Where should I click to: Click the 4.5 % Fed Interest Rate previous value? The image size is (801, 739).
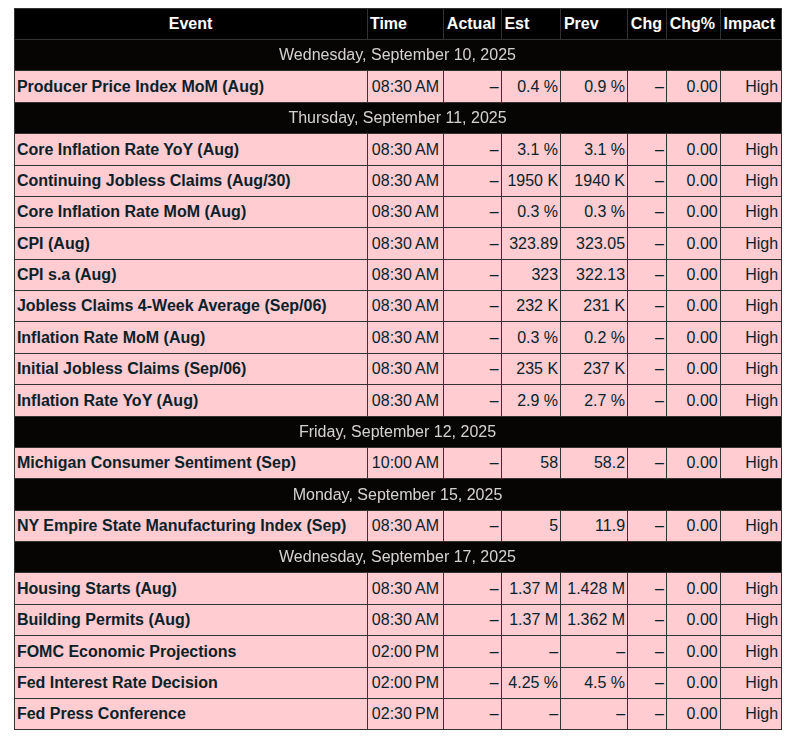coord(594,682)
